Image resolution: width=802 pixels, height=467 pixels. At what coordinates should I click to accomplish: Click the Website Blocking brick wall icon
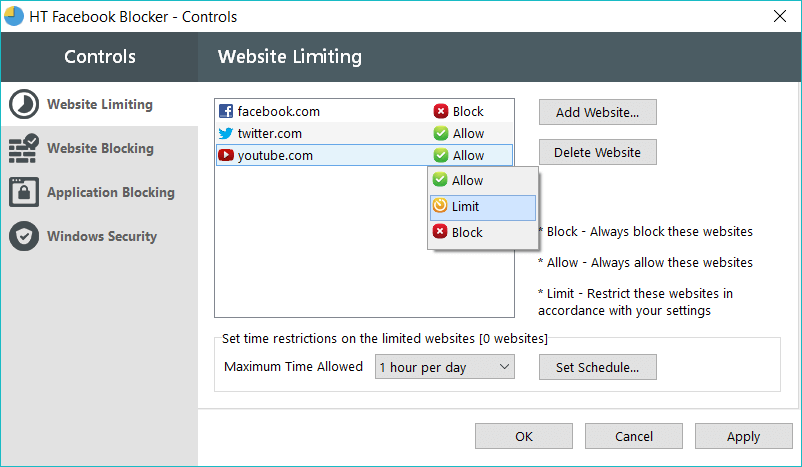(24, 148)
